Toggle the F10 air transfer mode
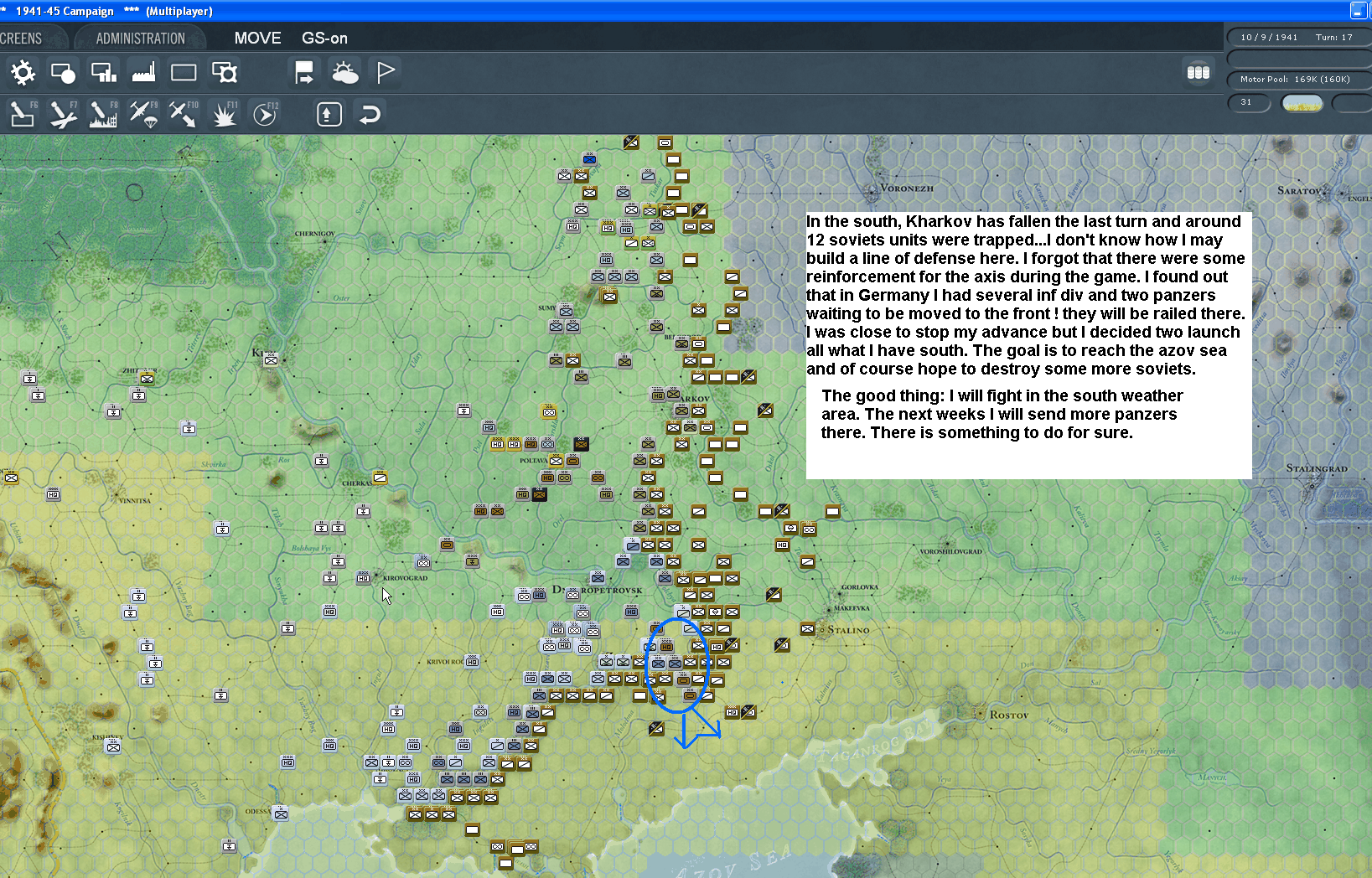 coord(184,114)
